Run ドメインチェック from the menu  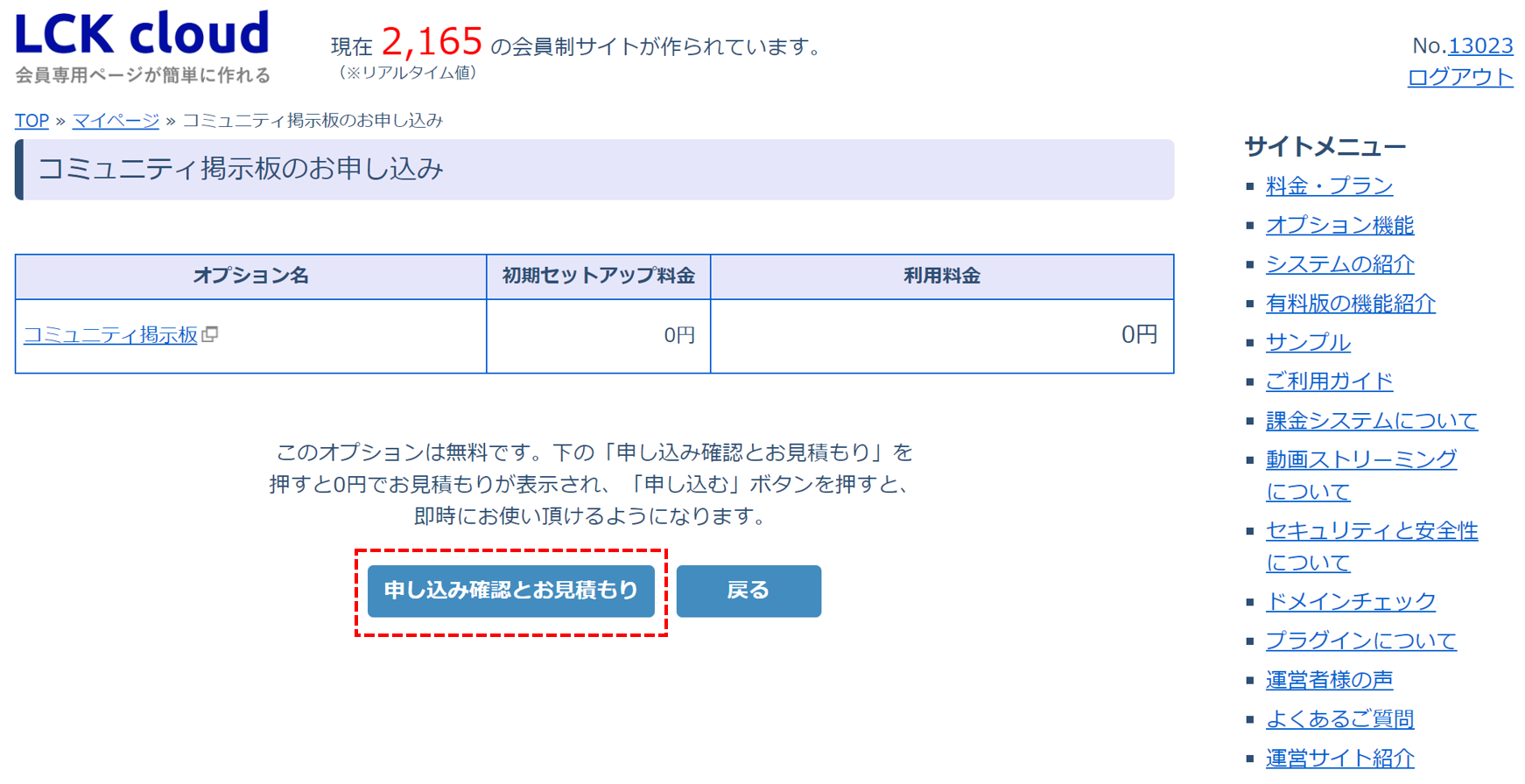pyautogui.click(x=1351, y=602)
